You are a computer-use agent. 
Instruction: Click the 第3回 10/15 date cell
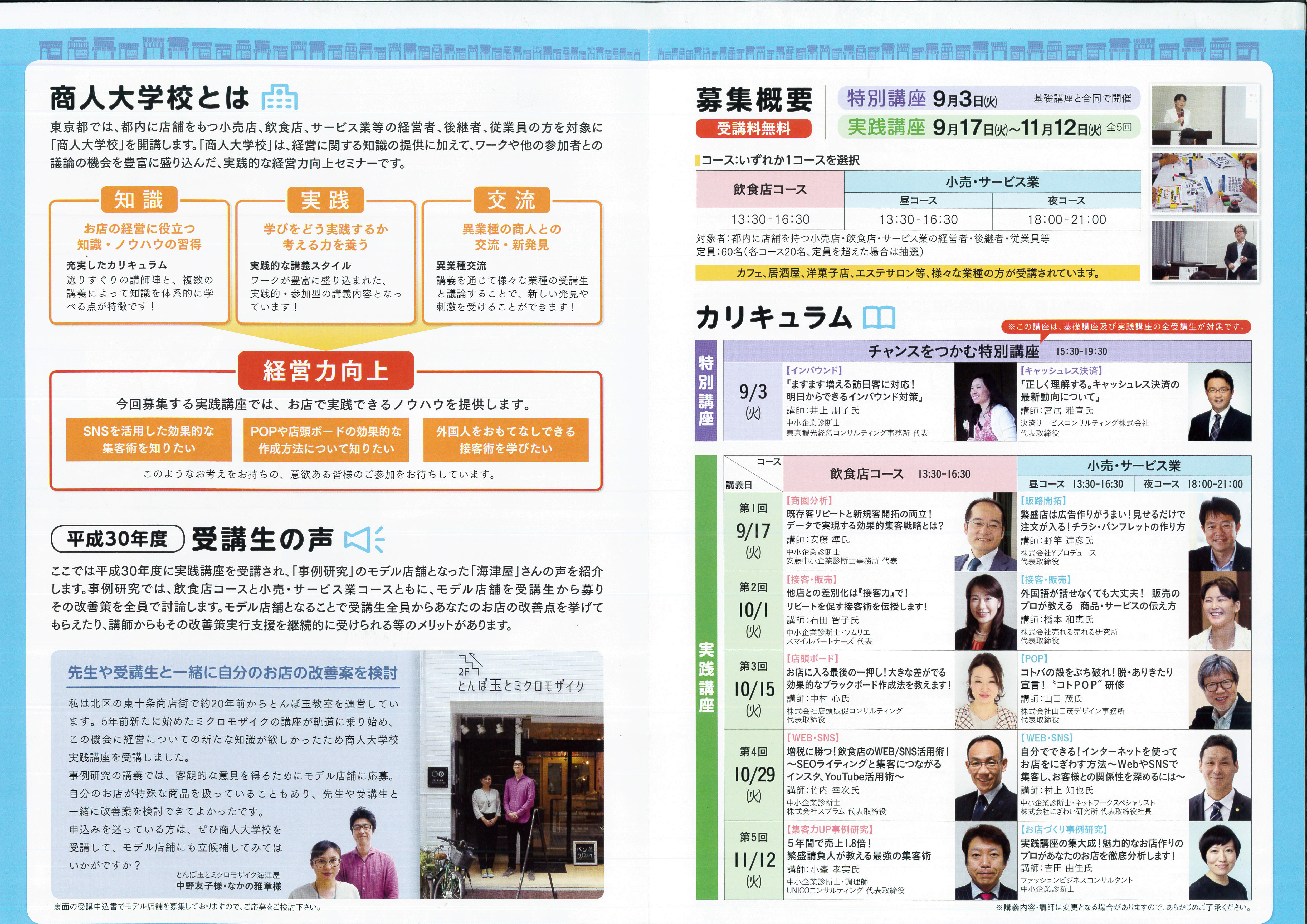click(753, 690)
